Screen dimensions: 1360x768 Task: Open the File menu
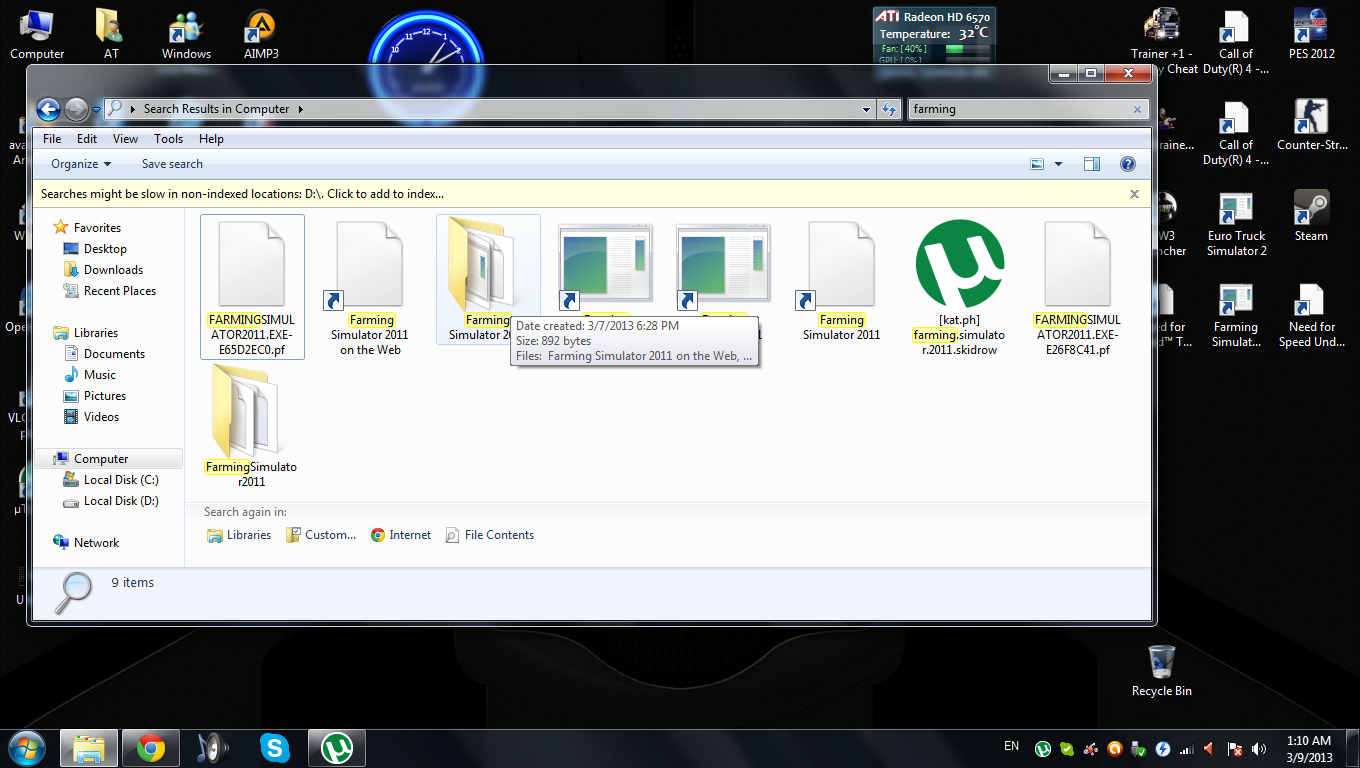52,139
